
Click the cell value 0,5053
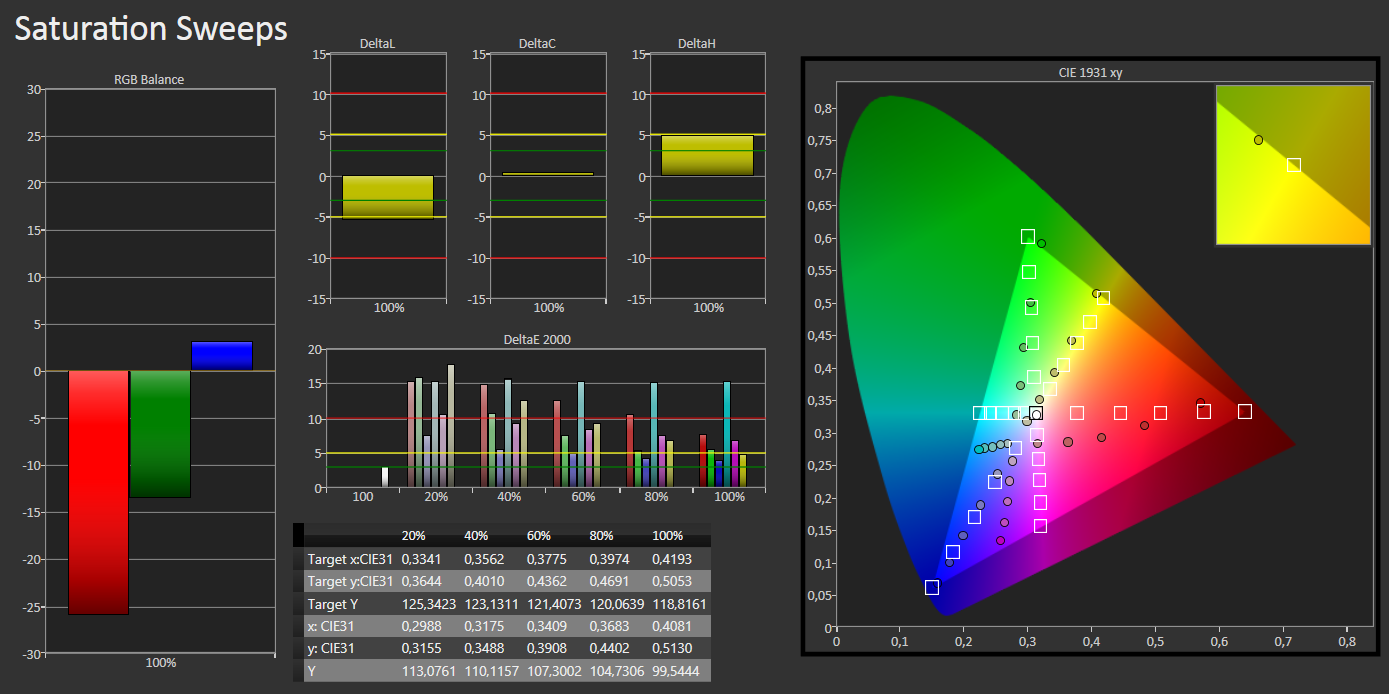pyautogui.click(x=673, y=581)
